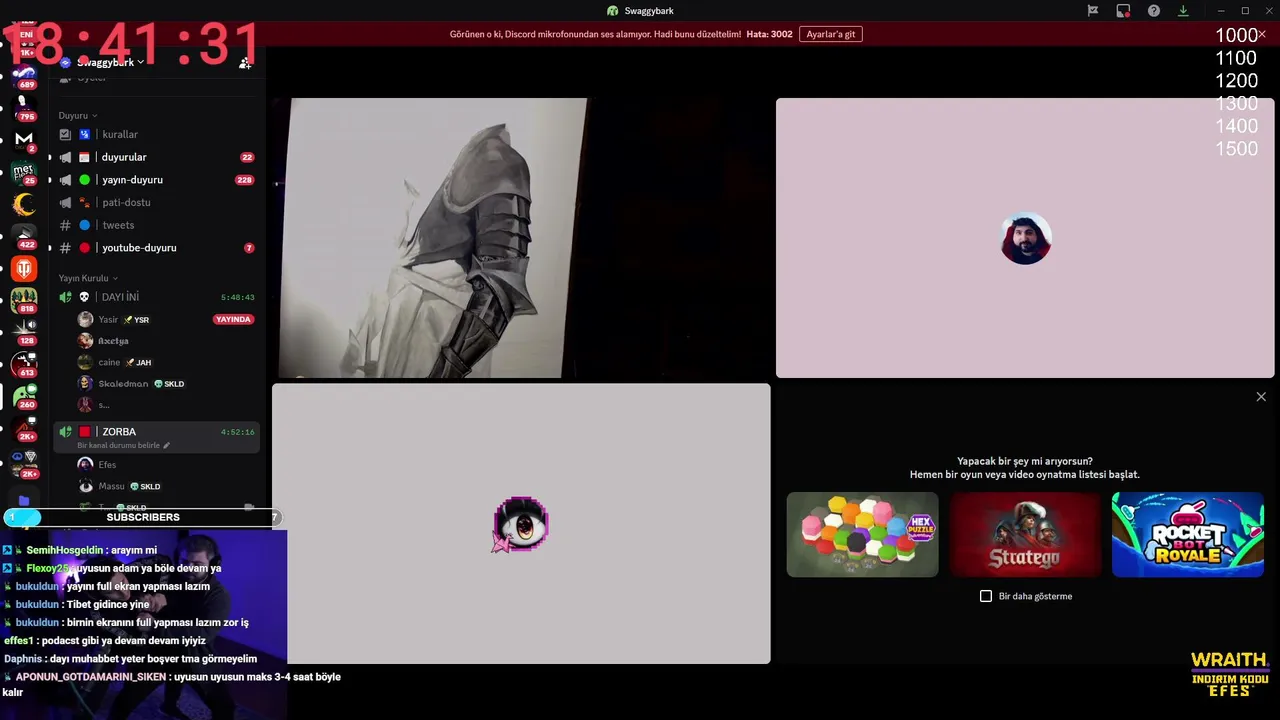
Task: Focus the armor drawing stream tile
Action: tap(521, 238)
